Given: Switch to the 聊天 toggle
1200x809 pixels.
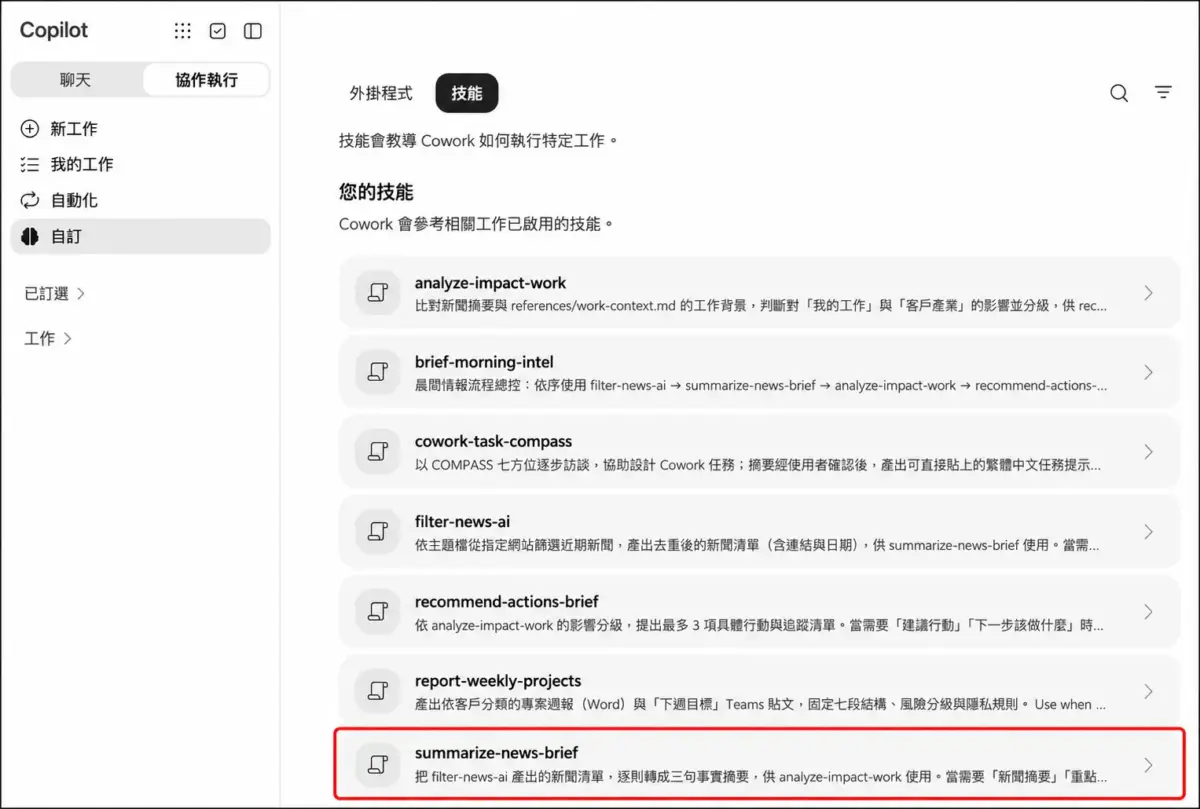Looking at the screenshot, I should tap(76, 80).
